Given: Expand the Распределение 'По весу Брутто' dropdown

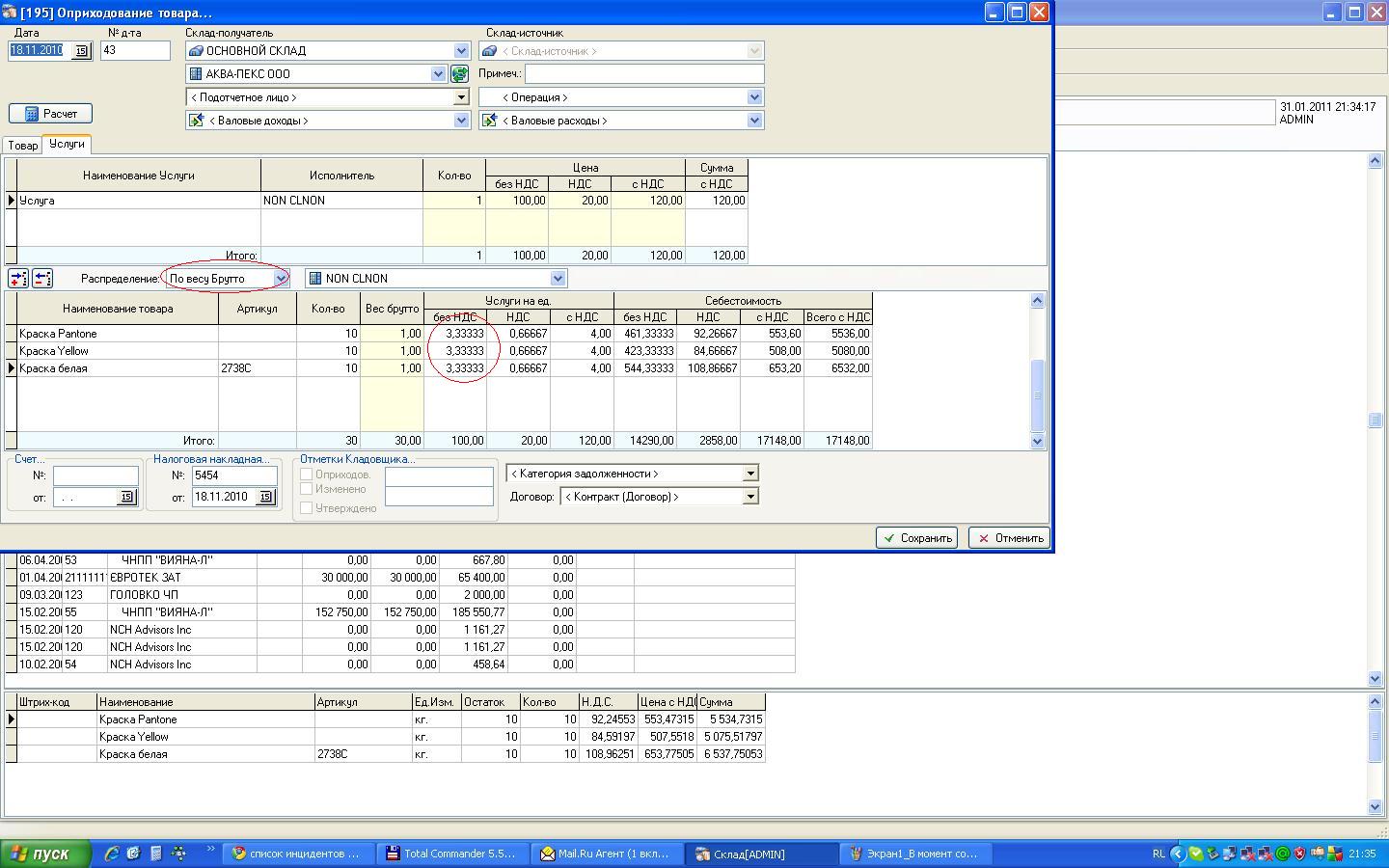Looking at the screenshot, I should click(281, 279).
